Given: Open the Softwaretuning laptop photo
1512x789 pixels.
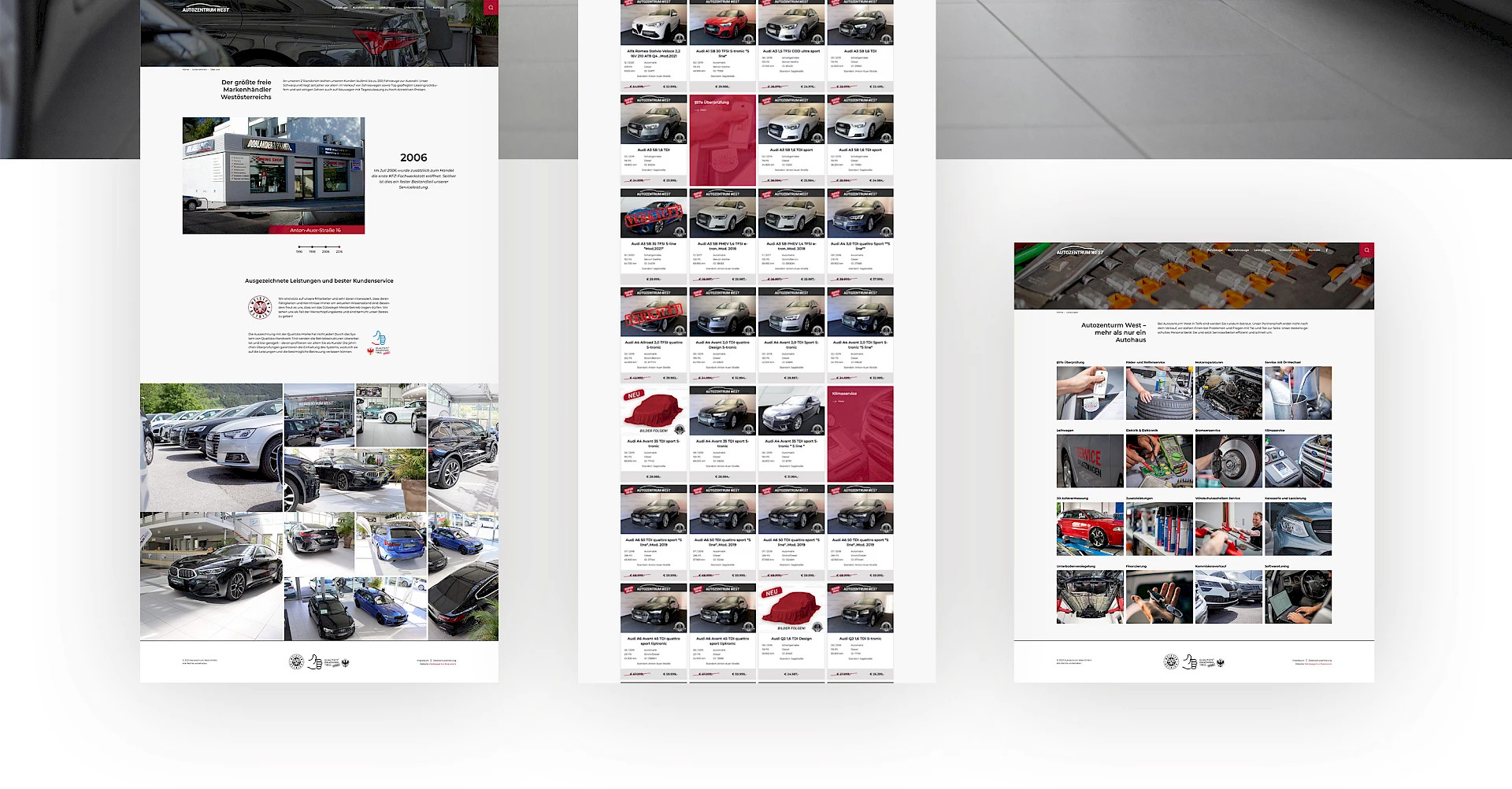Looking at the screenshot, I should click(x=1298, y=597).
